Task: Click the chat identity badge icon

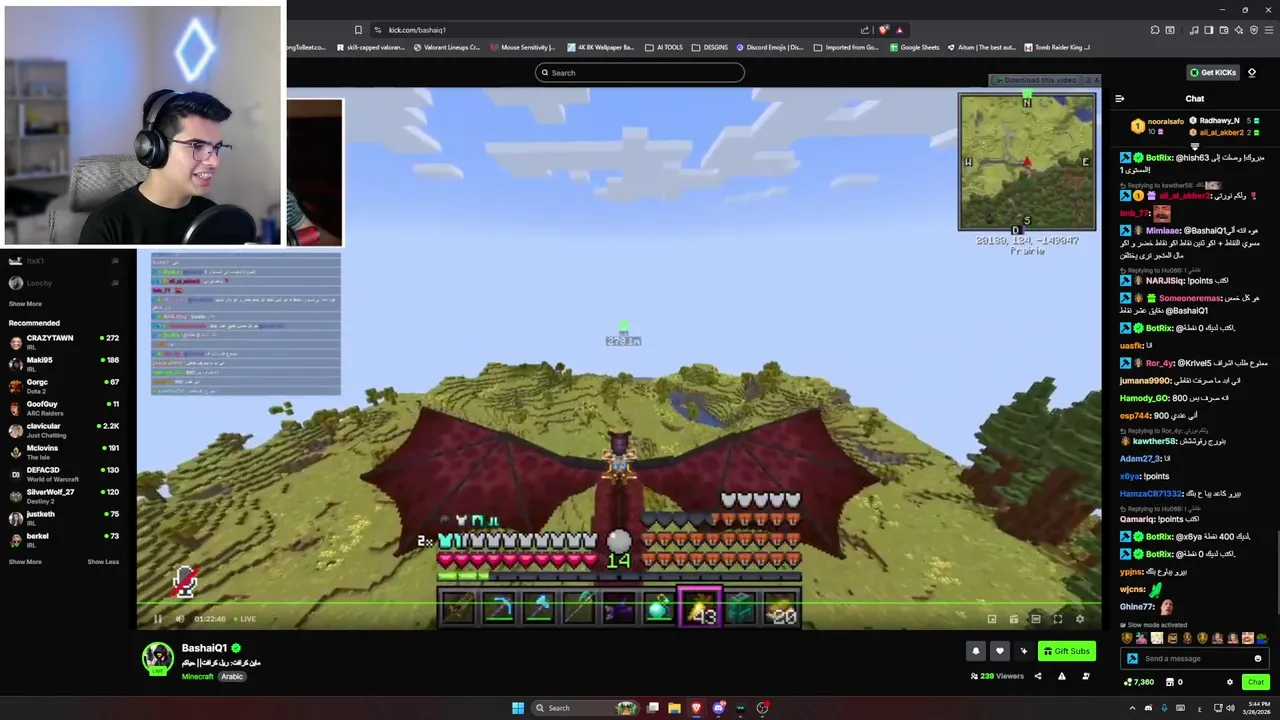Action: click(1132, 658)
